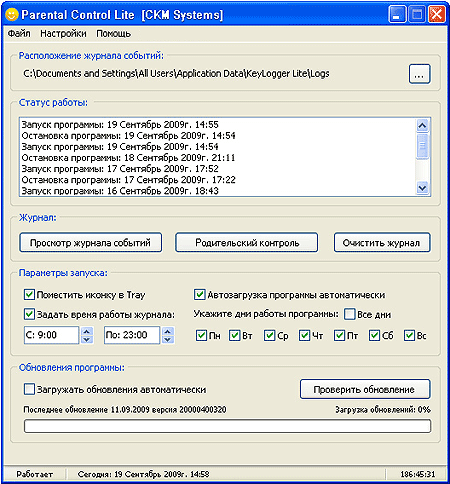
Task: Open the Настройки menu
Action: click(x=63, y=34)
